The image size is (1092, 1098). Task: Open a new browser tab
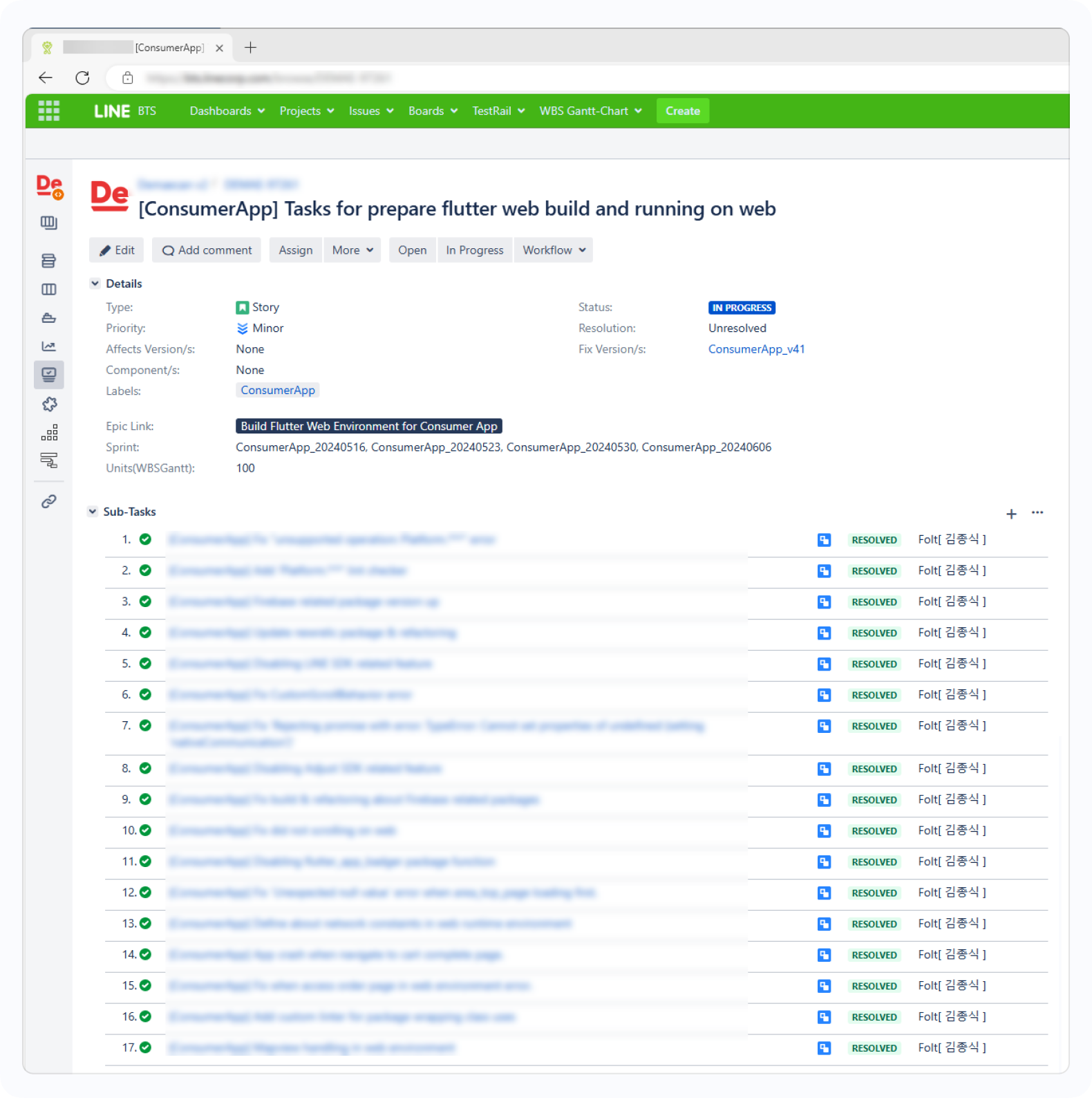(x=250, y=47)
